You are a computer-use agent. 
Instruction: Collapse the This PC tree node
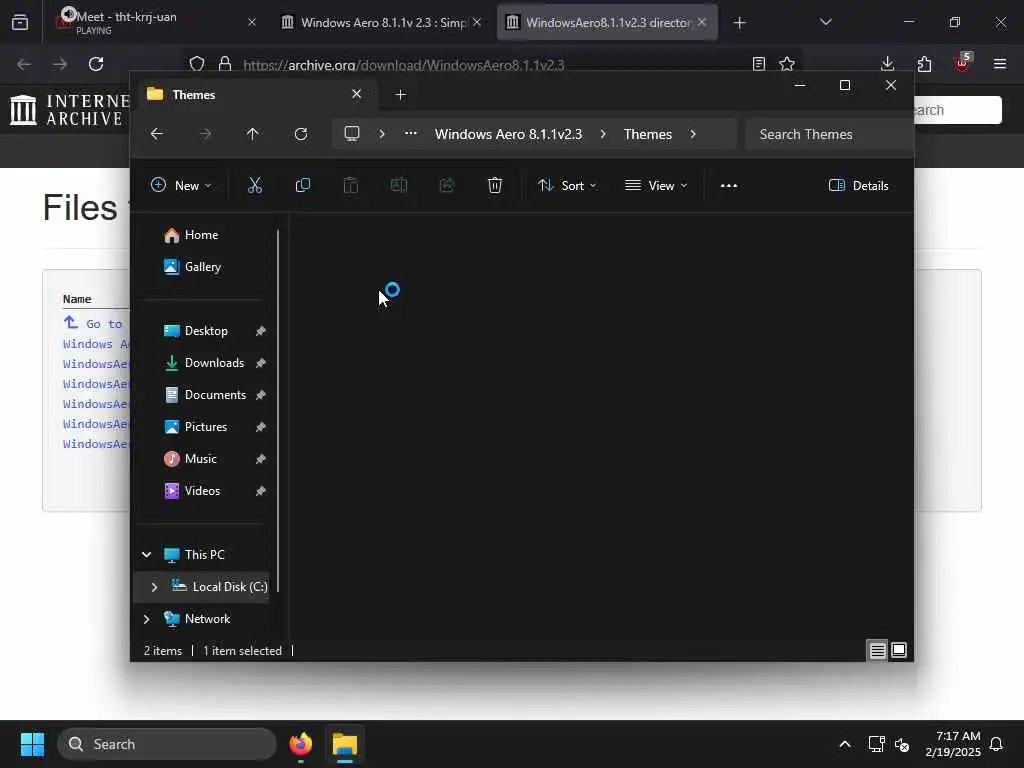(147, 554)
